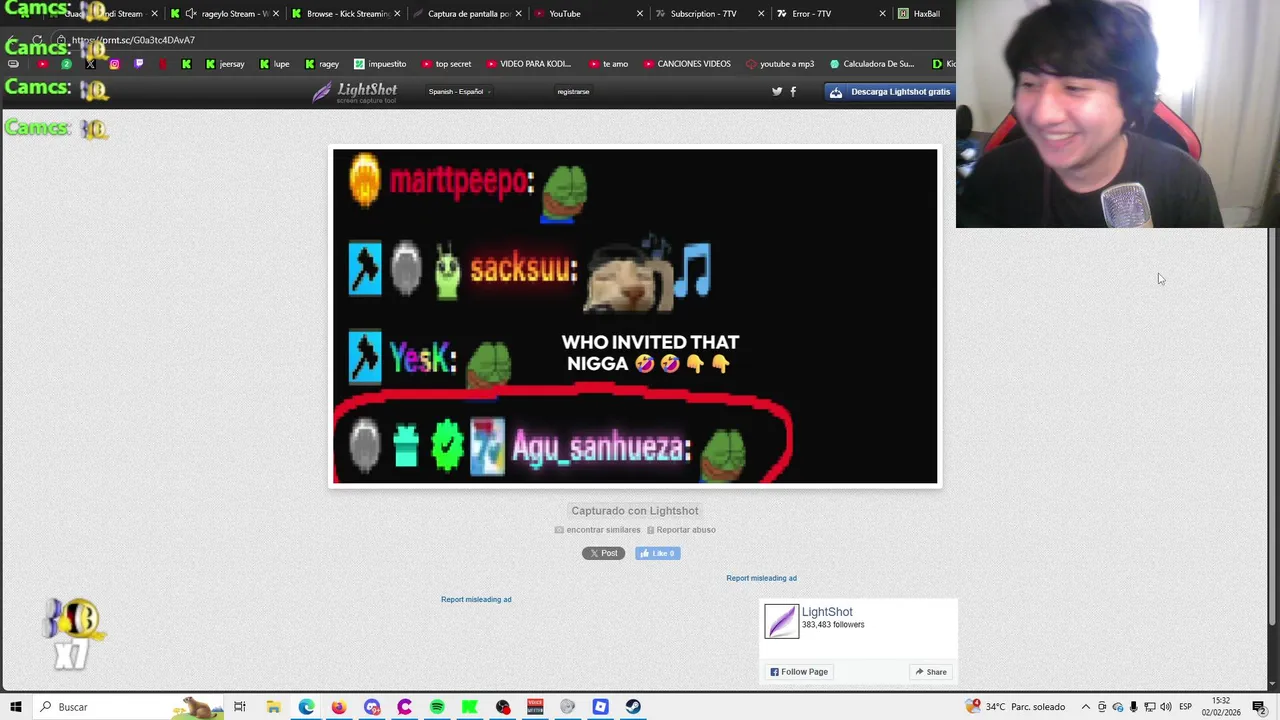Close the YouTube tab

pyautogui.click(x=640, y=14)
